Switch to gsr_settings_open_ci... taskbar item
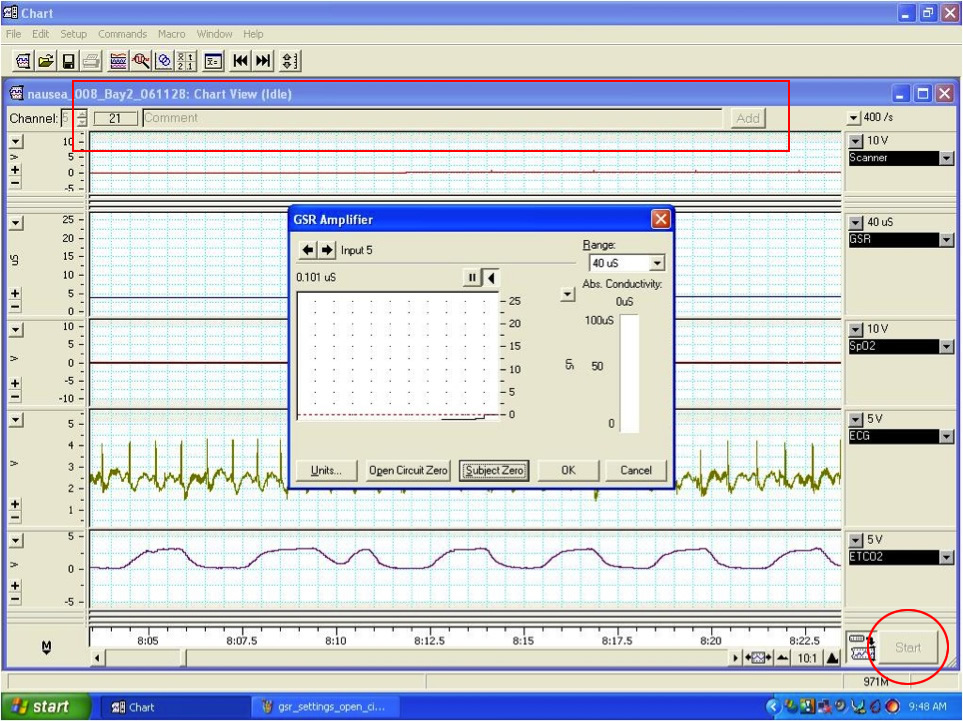963x721 pixels. click(x=326, y=707)
